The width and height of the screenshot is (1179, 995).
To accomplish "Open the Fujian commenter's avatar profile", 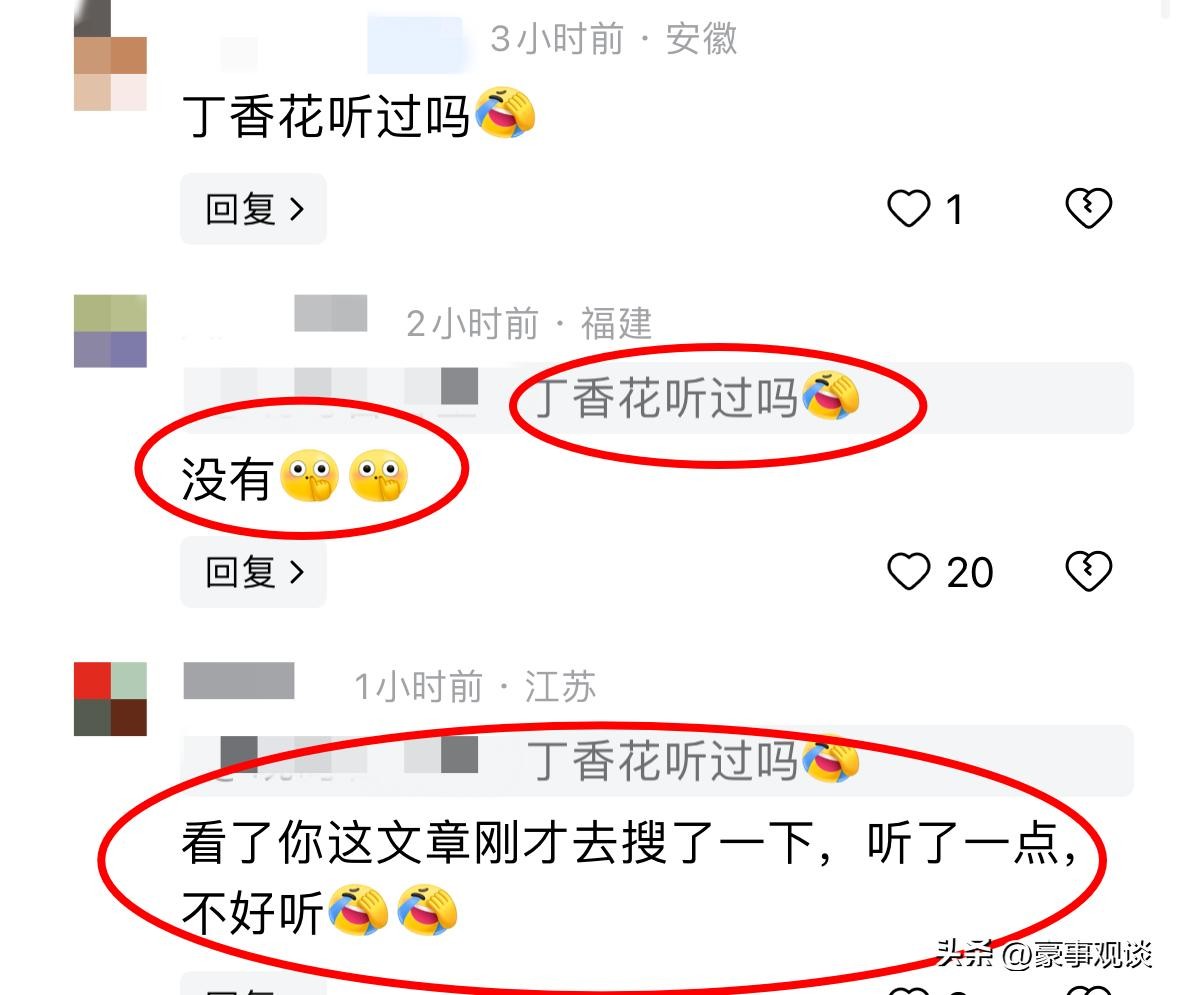I will [111, 331].
